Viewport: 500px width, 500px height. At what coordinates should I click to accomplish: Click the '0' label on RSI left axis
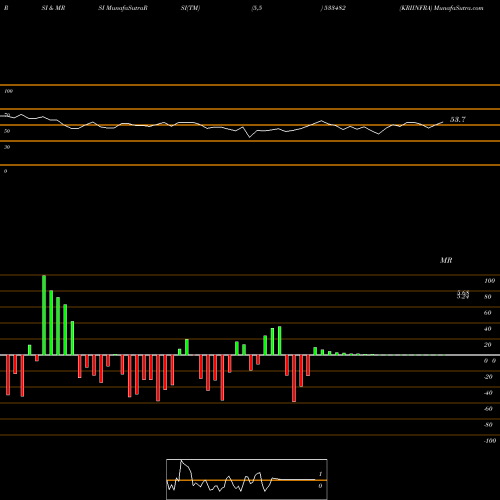pos(5,171)
